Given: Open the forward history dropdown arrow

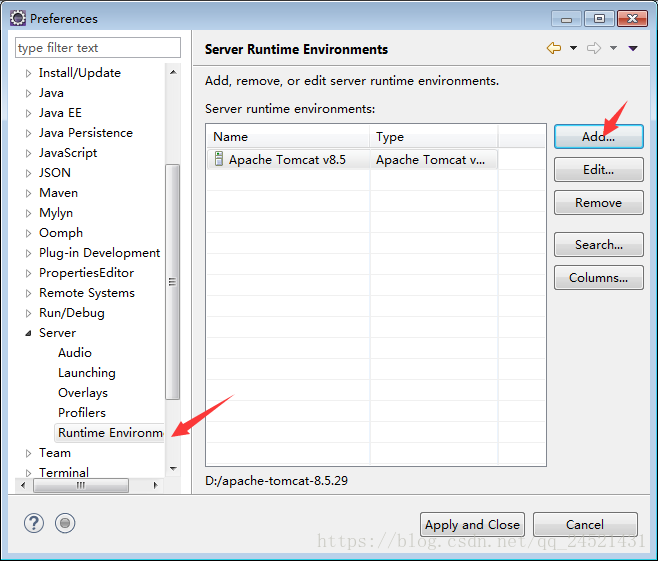Looking at the screenshot, I should (613, 48).
